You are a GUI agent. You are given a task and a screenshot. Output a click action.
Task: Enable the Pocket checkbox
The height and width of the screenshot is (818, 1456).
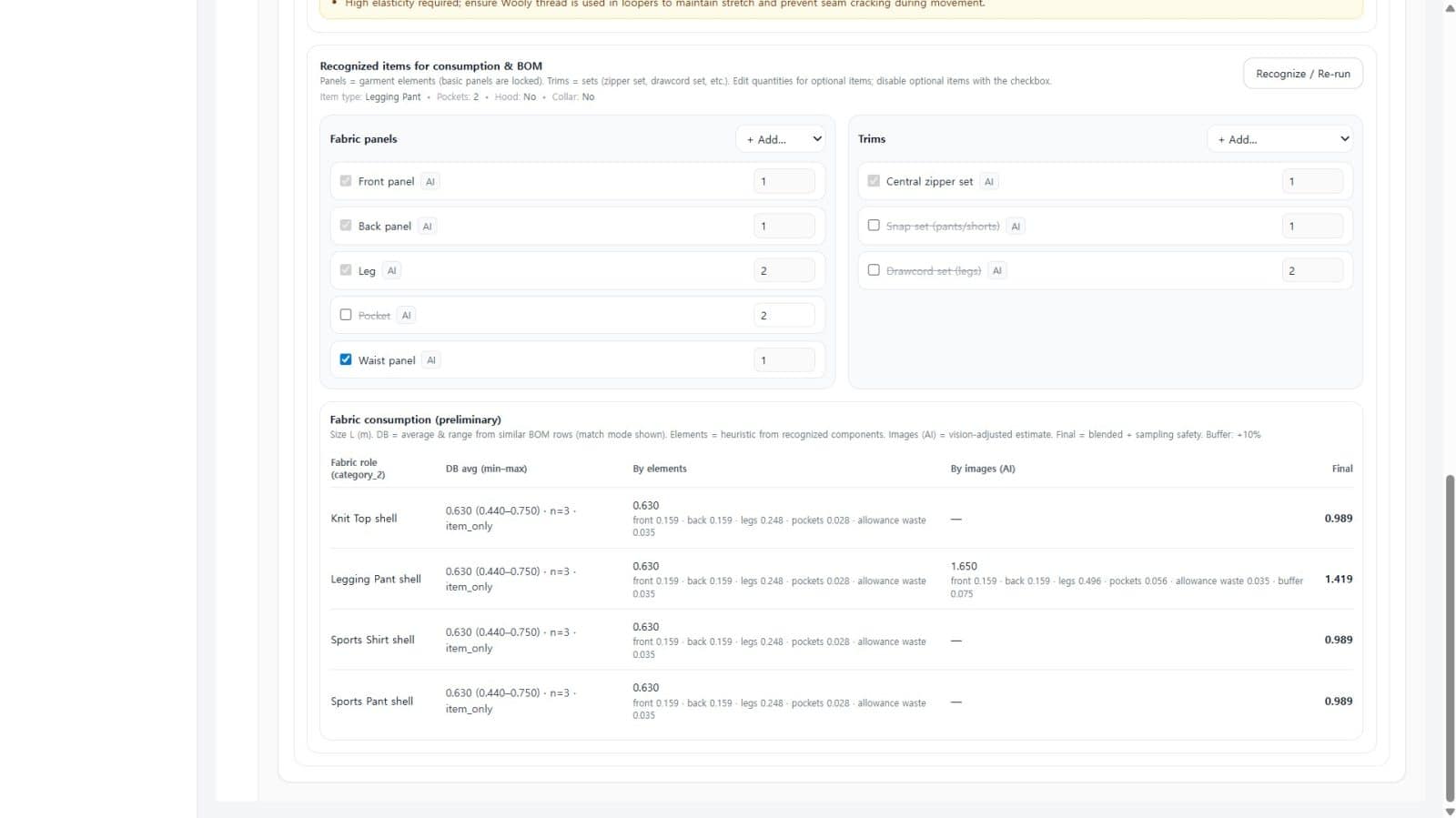tap(346, 315)
